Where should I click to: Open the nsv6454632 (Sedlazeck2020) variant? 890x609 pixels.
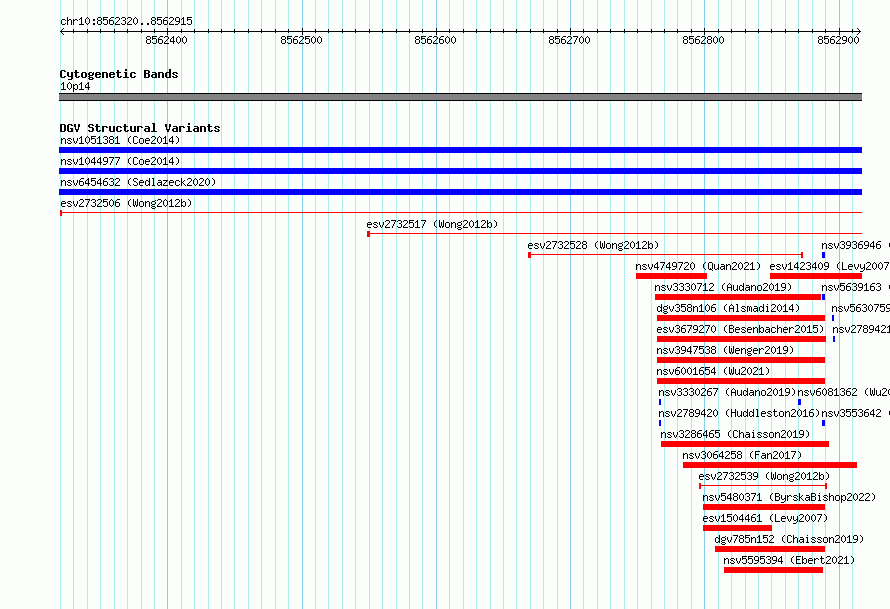click(138, 182)
